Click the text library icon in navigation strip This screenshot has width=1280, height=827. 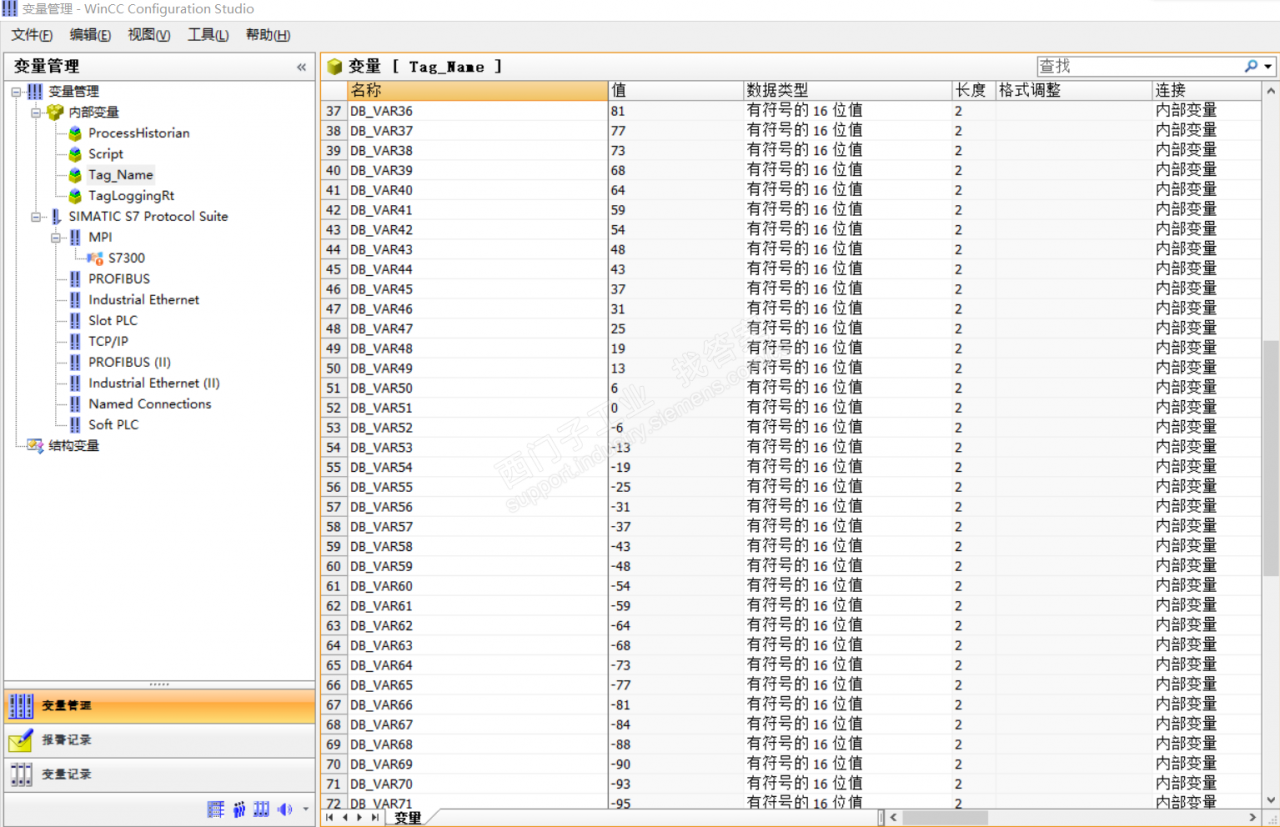tap(216, 809)
